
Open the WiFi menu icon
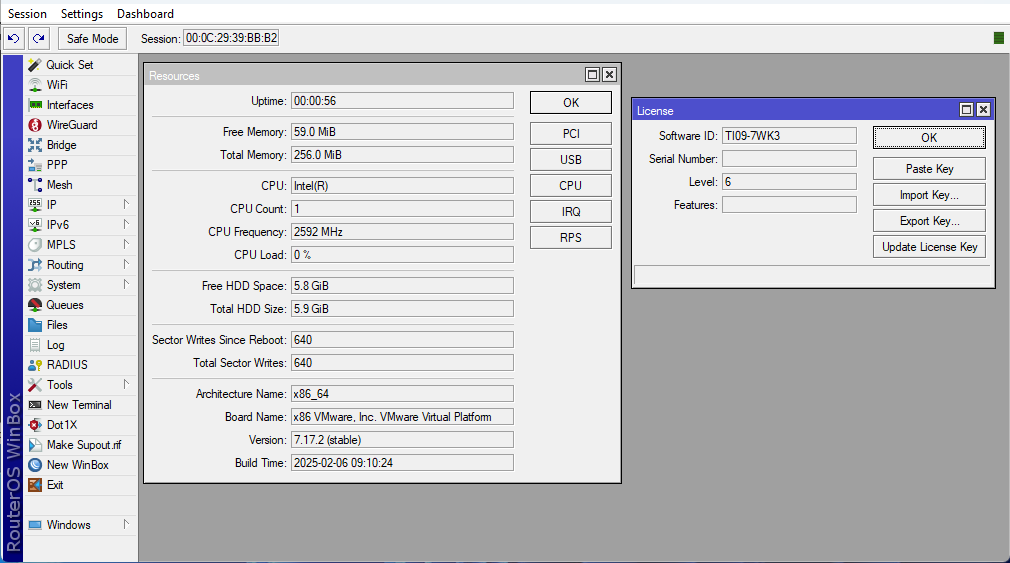click(35, 85)
